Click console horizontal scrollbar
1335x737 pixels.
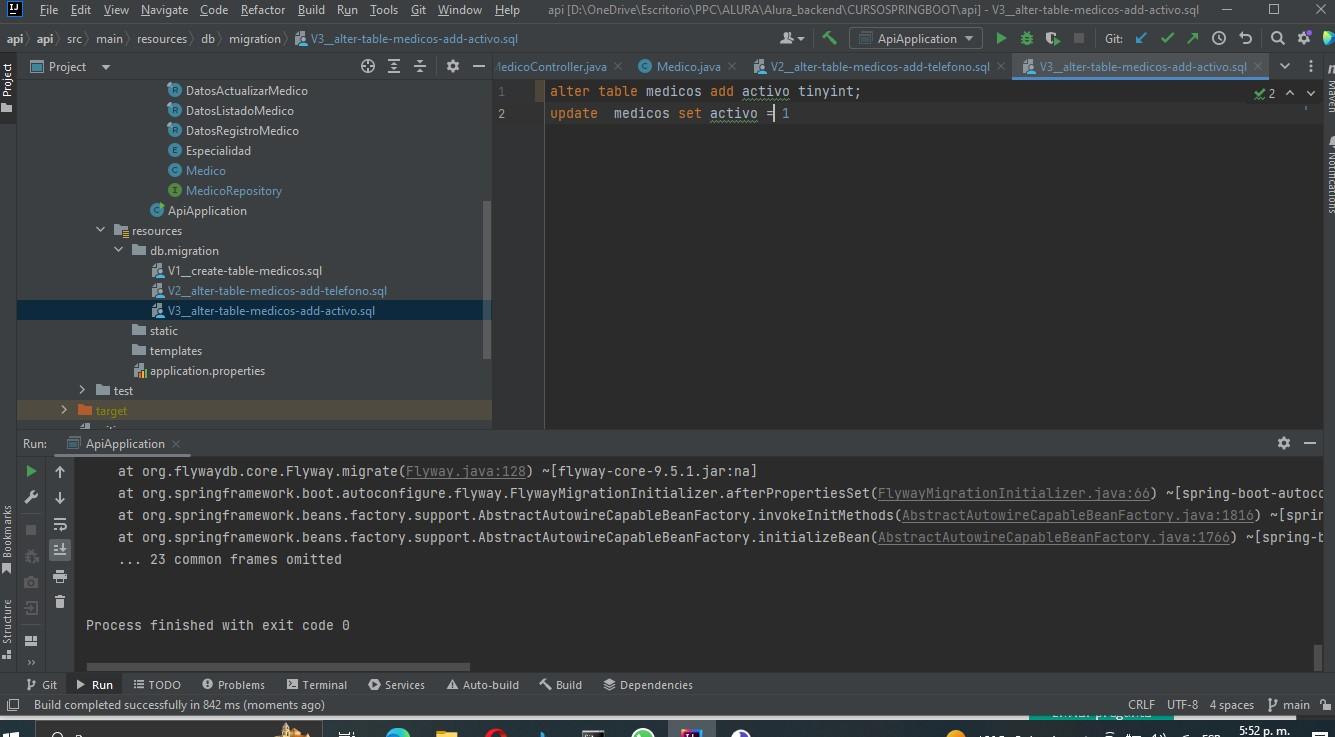[x=278, y=666]
